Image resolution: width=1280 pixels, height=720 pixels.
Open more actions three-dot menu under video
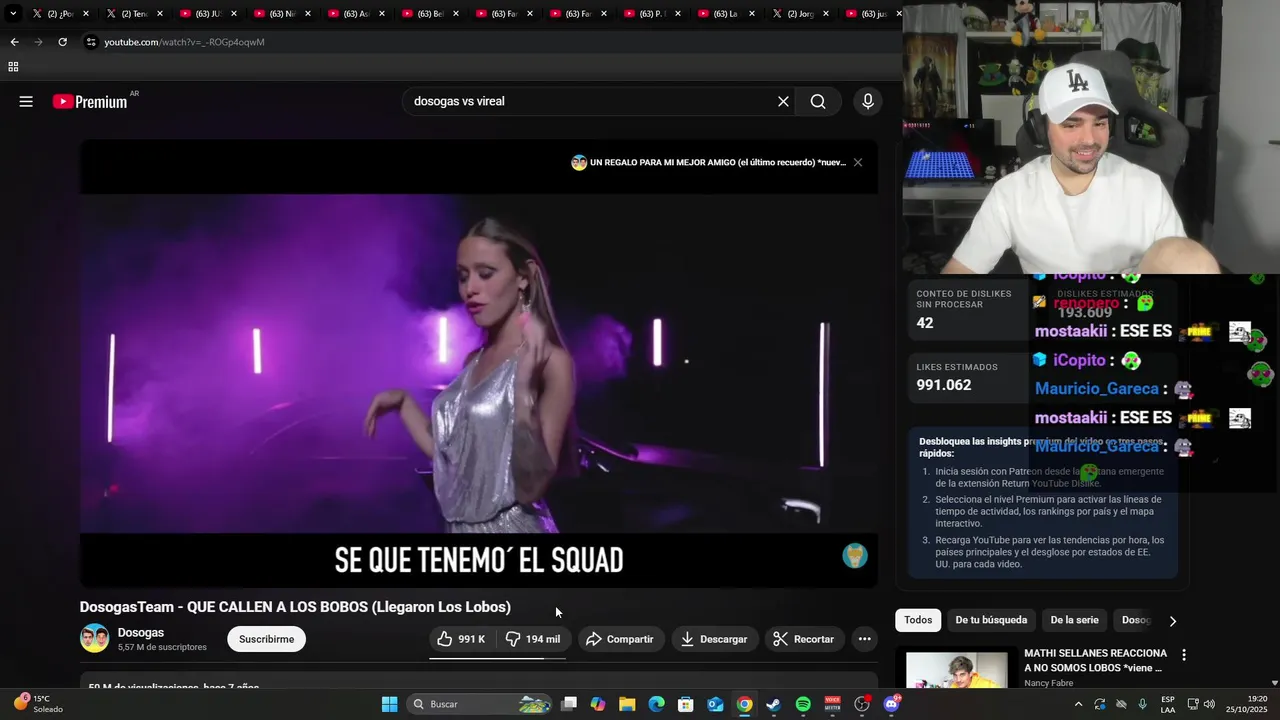(864, 639)
